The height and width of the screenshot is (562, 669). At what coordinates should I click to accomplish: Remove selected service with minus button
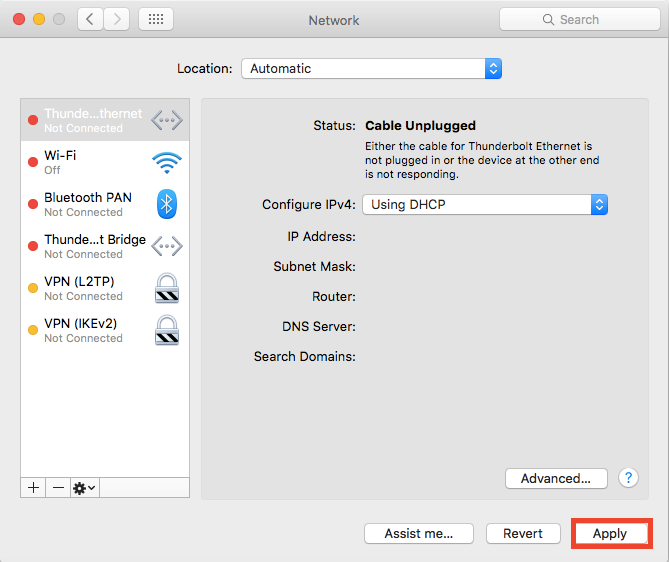coord(58,487)
